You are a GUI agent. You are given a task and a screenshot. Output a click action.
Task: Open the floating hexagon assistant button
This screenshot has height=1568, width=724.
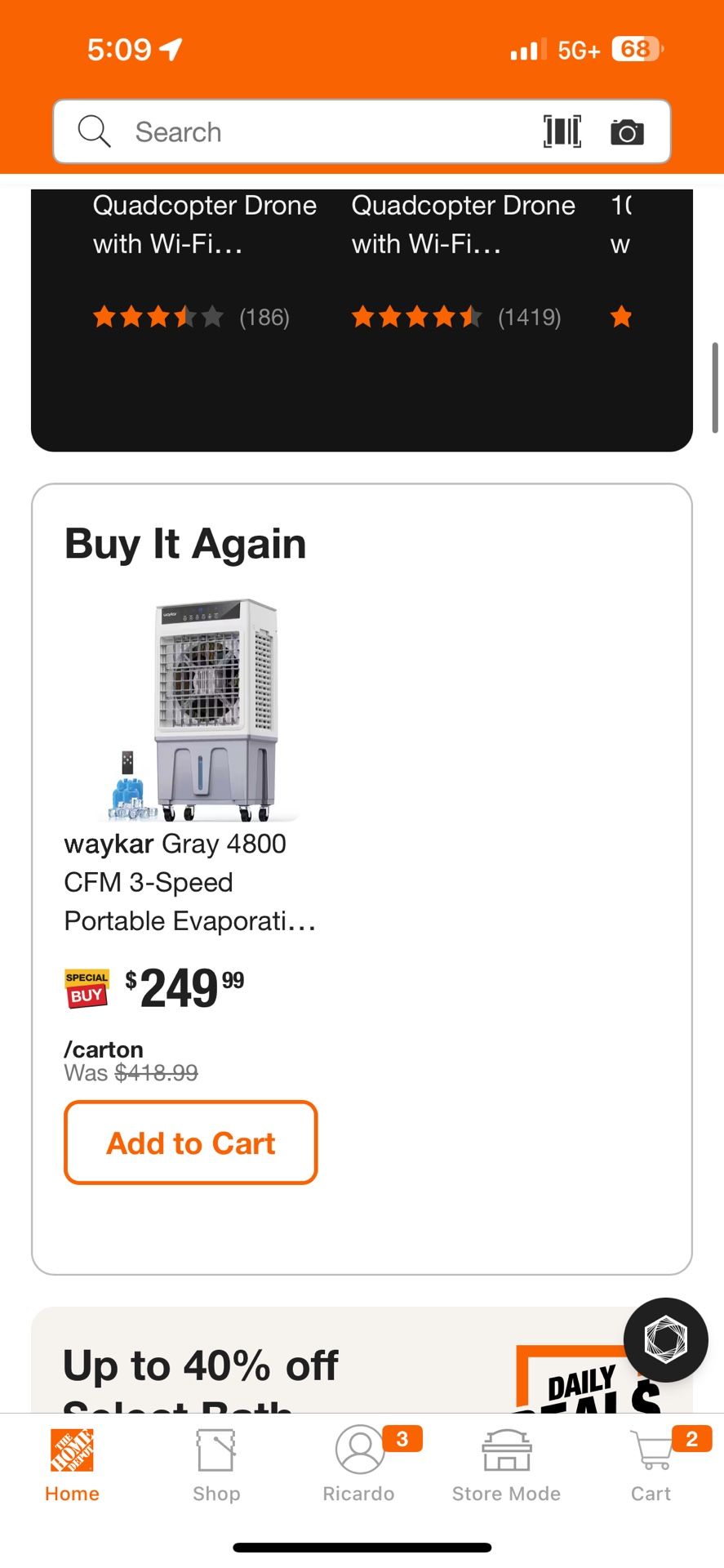tap(665, 1339)
